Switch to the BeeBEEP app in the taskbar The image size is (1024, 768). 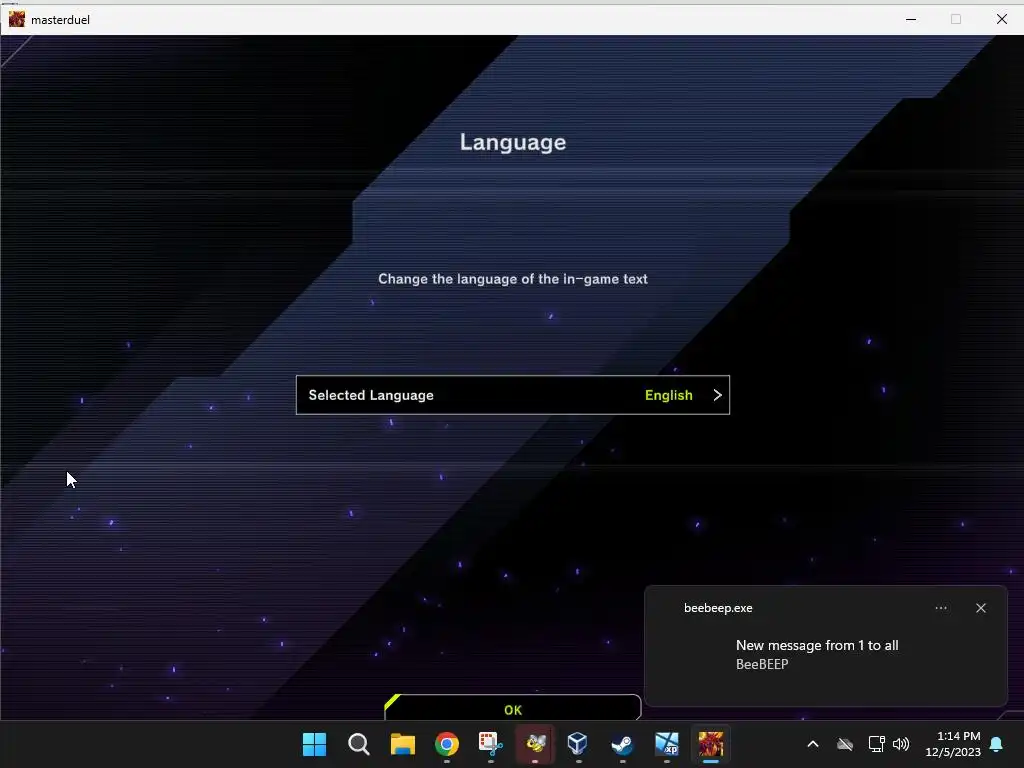[535, 744]
